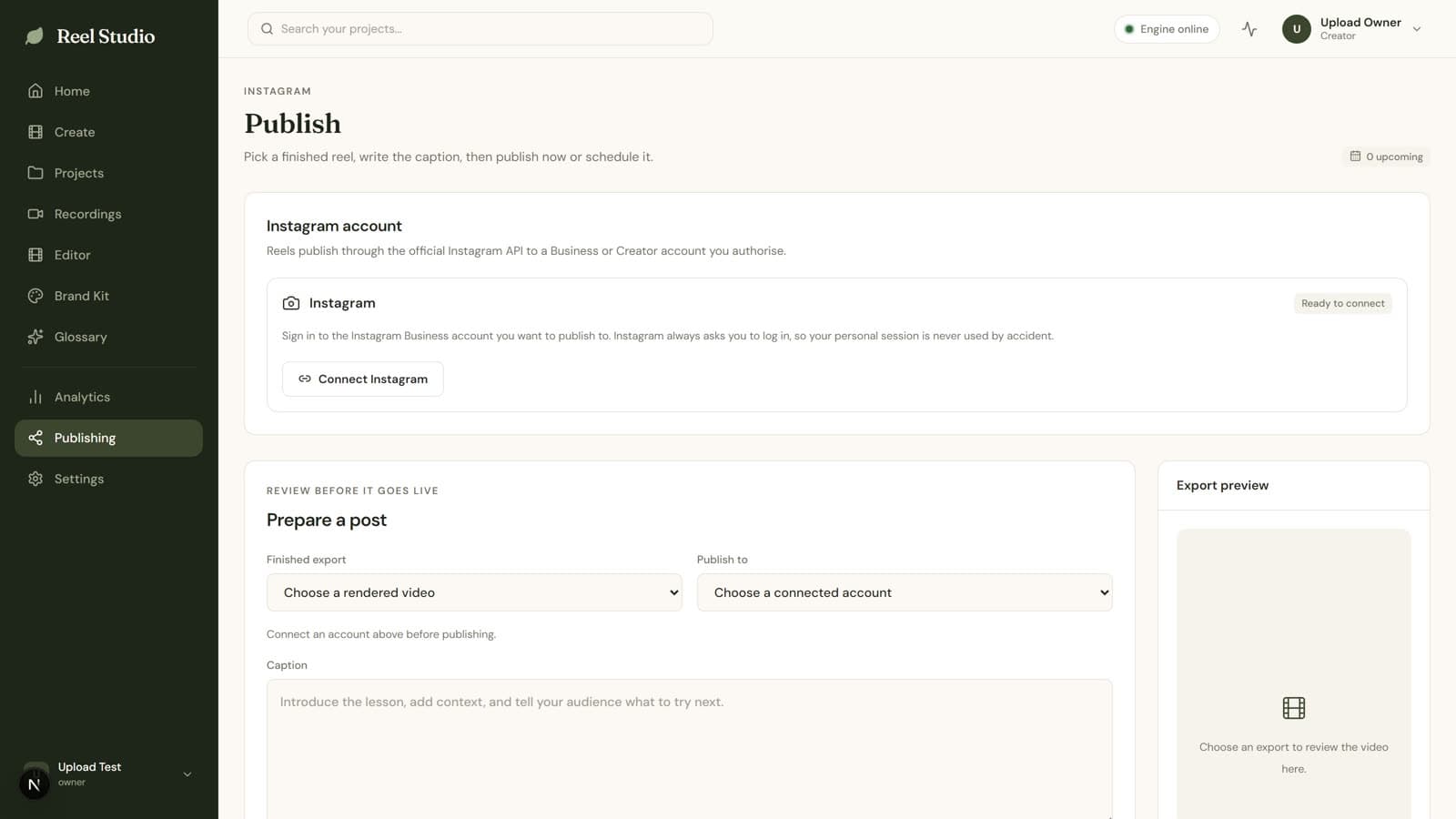Click the N workspace avatar
The width and height of the screenshot is (1456, 819).
35,784
